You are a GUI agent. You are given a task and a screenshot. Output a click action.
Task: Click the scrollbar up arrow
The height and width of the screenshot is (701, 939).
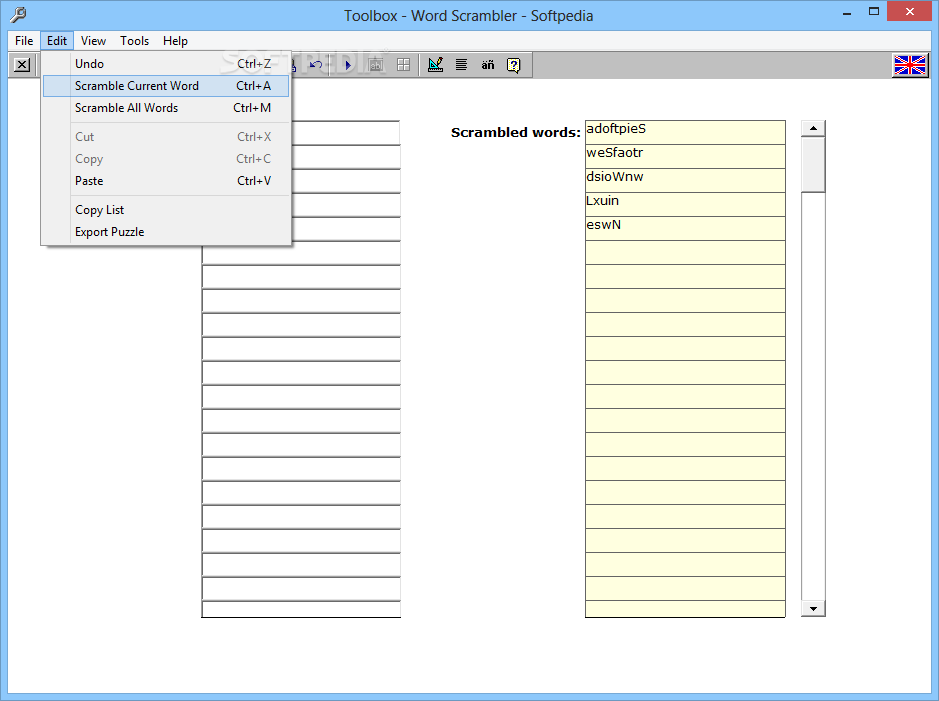coord(813,128)
